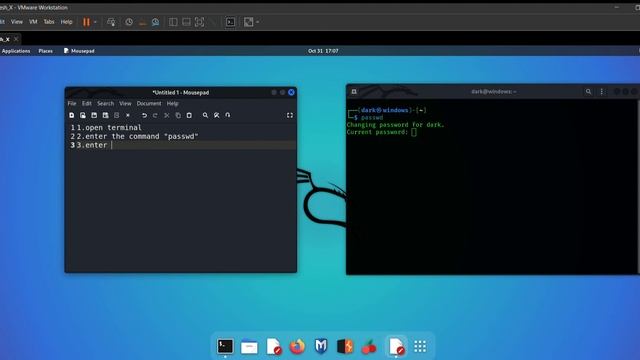Click the Open file icon in Mousepad toolbar

[x=83, y=116]
